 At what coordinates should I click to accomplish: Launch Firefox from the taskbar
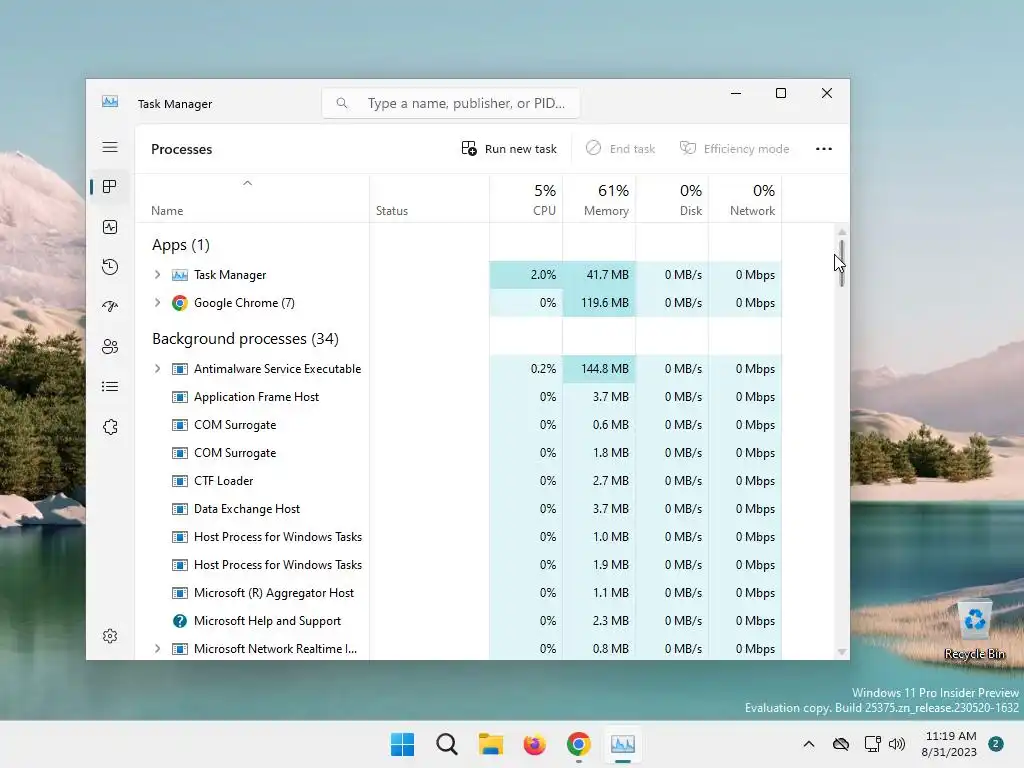click(534, 744)
